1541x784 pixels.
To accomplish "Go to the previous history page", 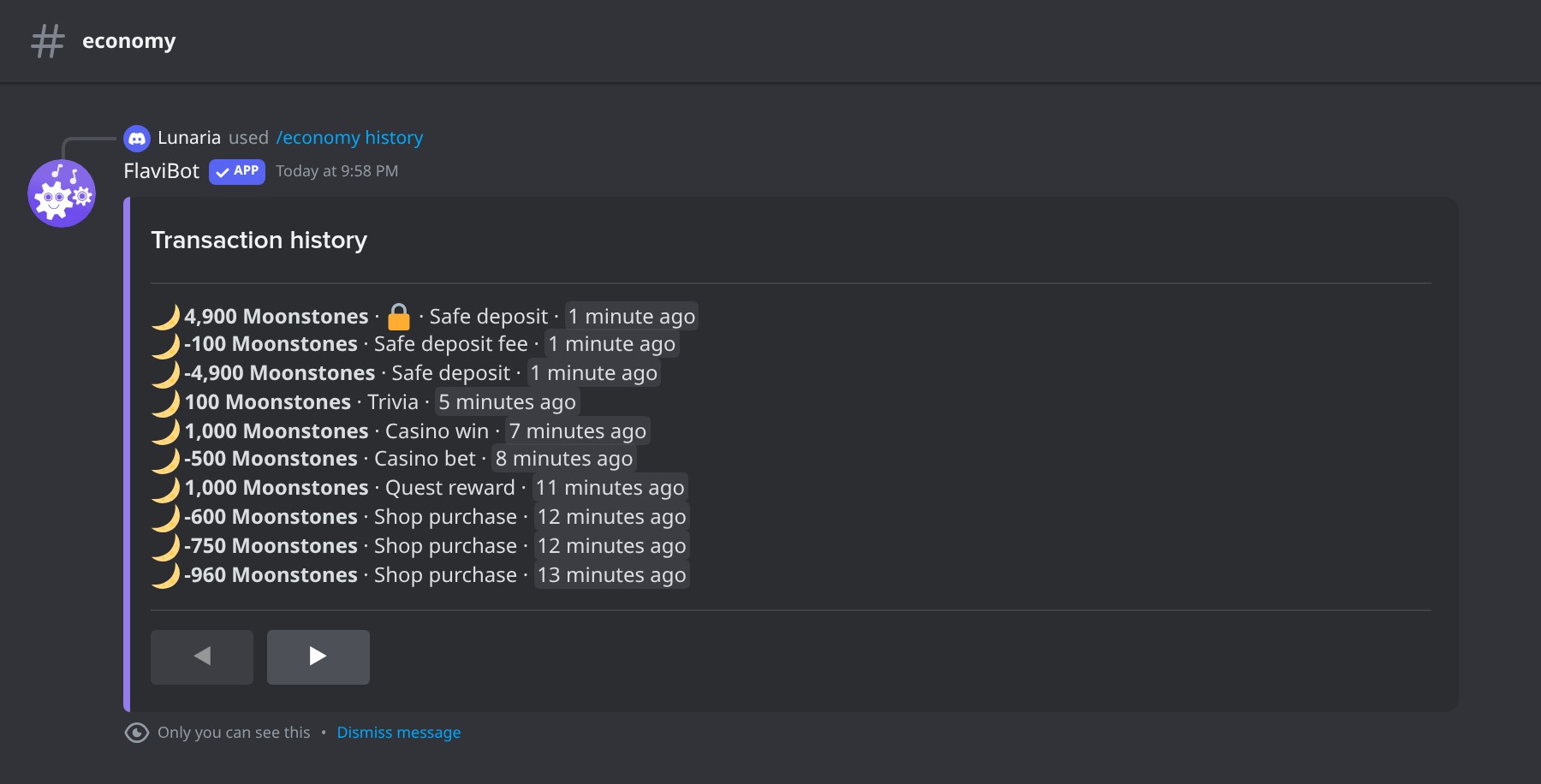I will coord(202,657).
